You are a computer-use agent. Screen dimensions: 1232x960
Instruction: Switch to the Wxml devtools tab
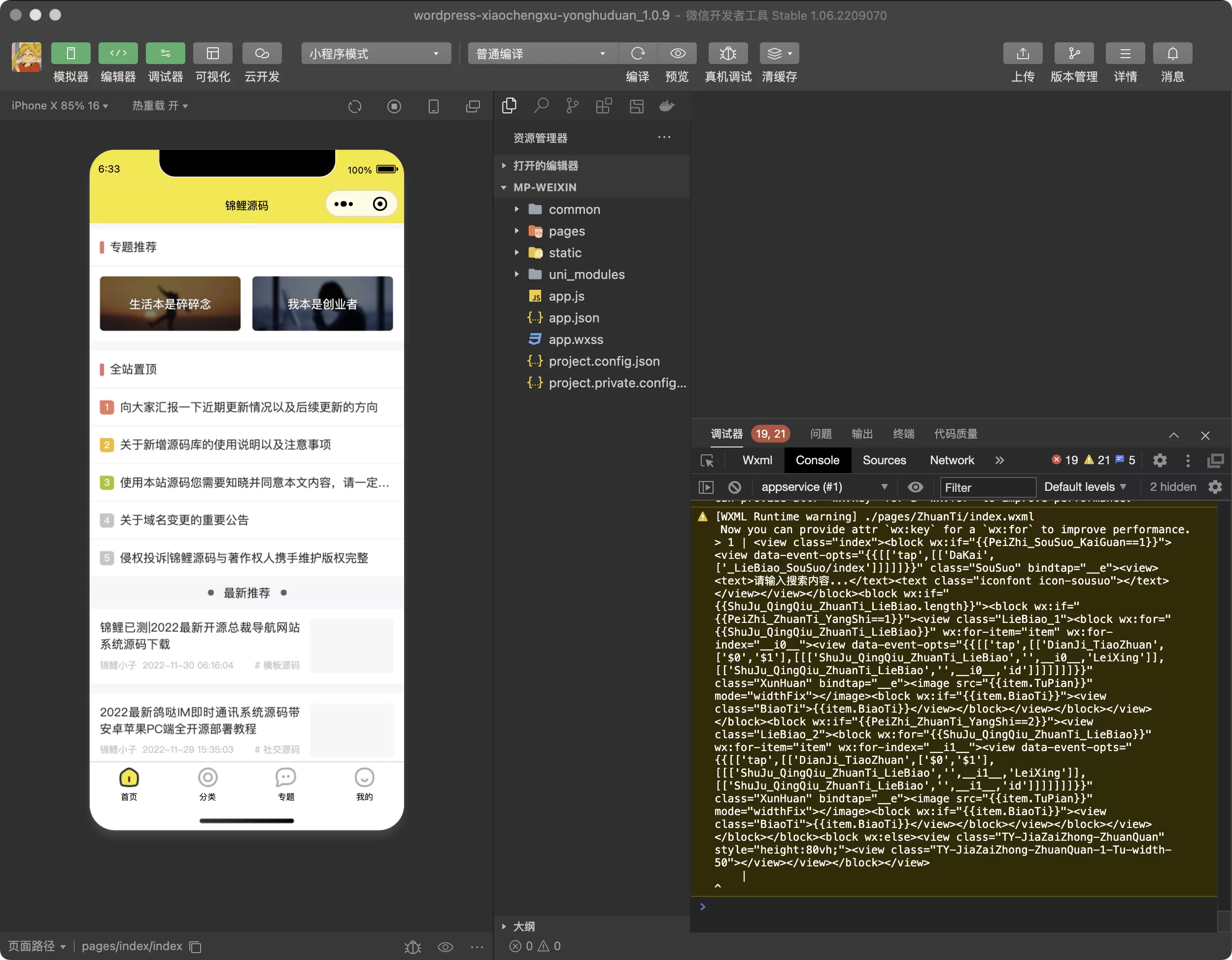click(757, 460)
